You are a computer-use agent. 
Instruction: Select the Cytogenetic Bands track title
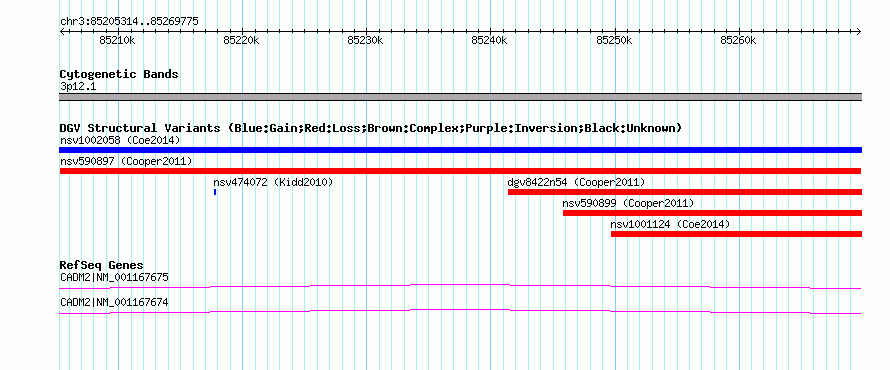(119, 74)
